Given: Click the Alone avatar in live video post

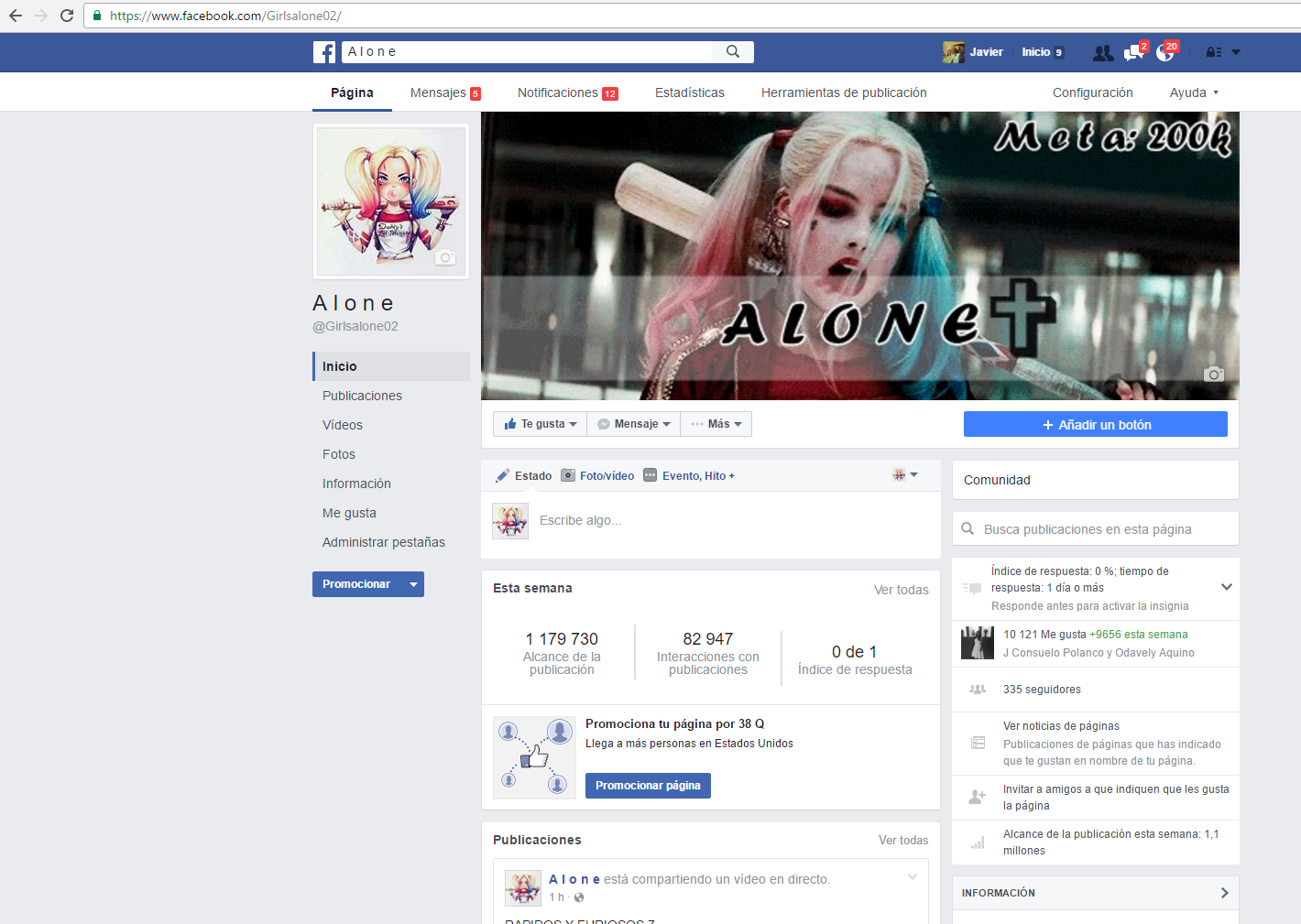Looking at the screenshot, I should 523,888.
